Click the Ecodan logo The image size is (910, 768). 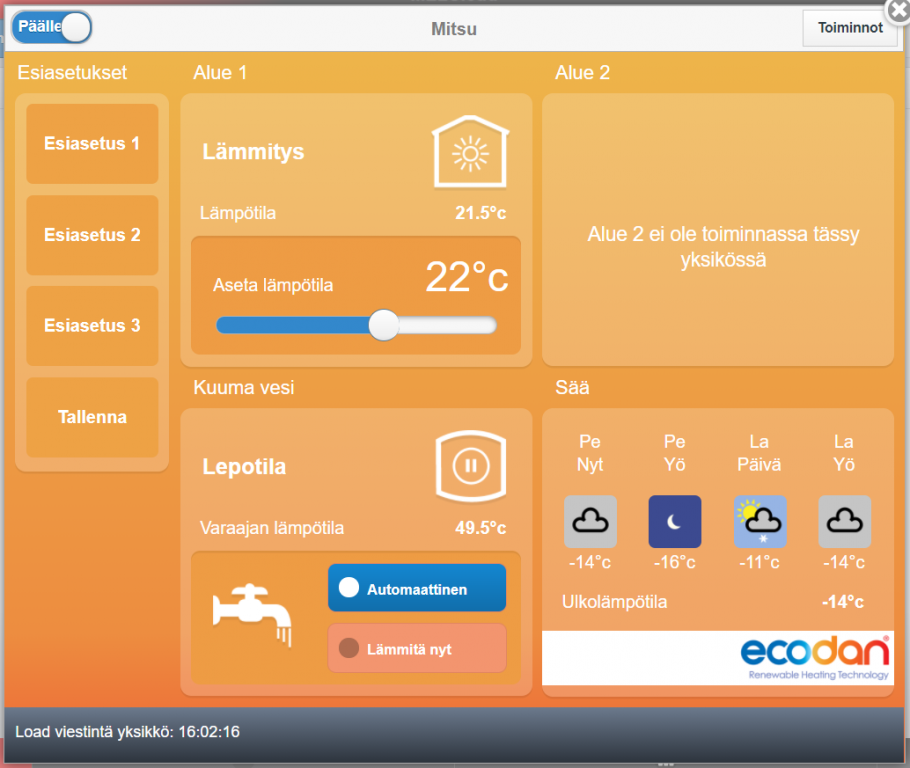814,657
